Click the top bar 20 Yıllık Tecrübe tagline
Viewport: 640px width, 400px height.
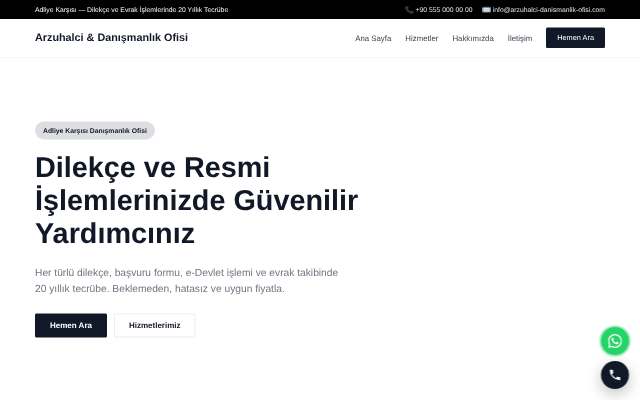[x=131, y=10]
